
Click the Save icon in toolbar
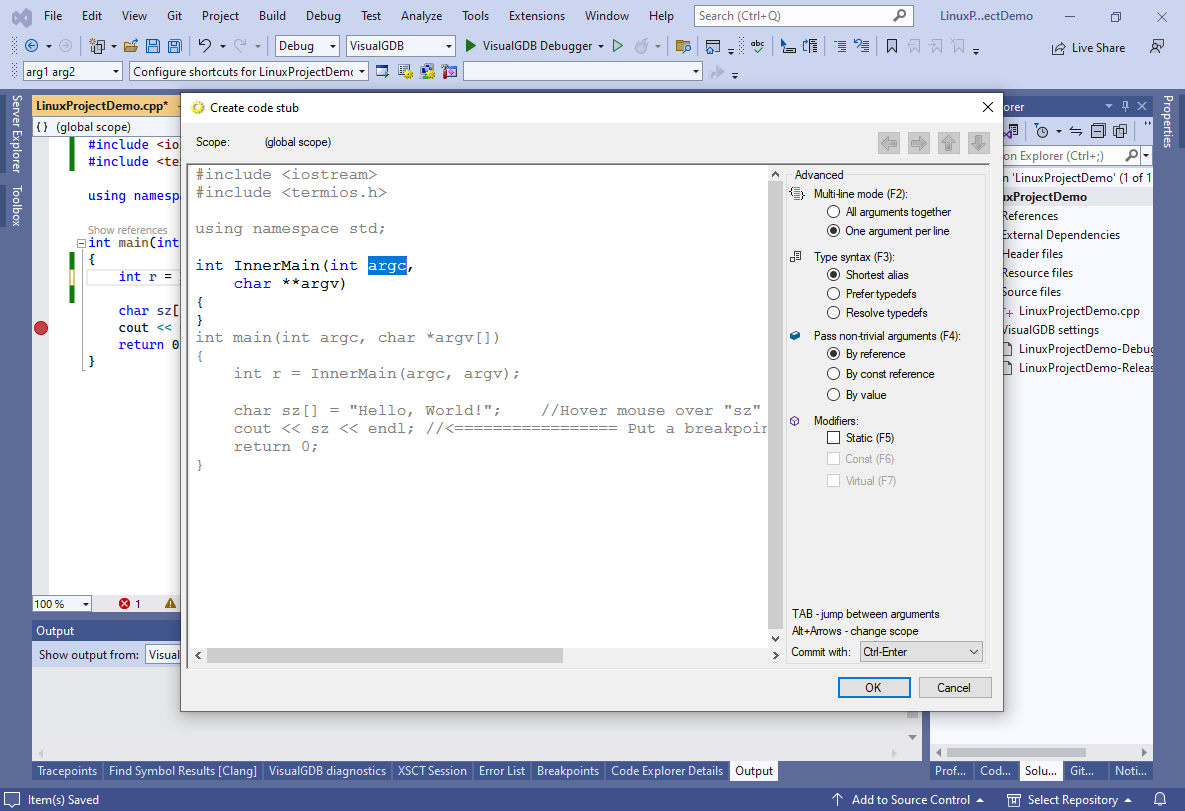tap(153, 46)
